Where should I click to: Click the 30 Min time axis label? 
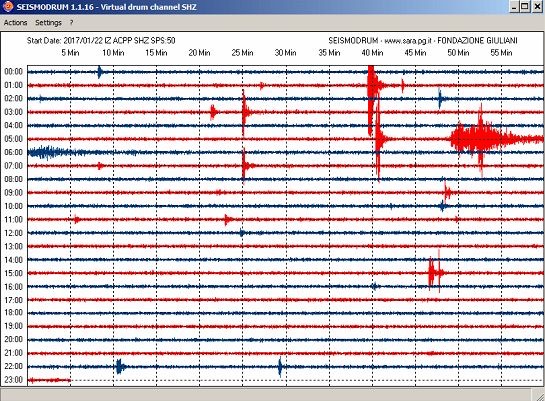pyautogui.click(x=285, y=53)
